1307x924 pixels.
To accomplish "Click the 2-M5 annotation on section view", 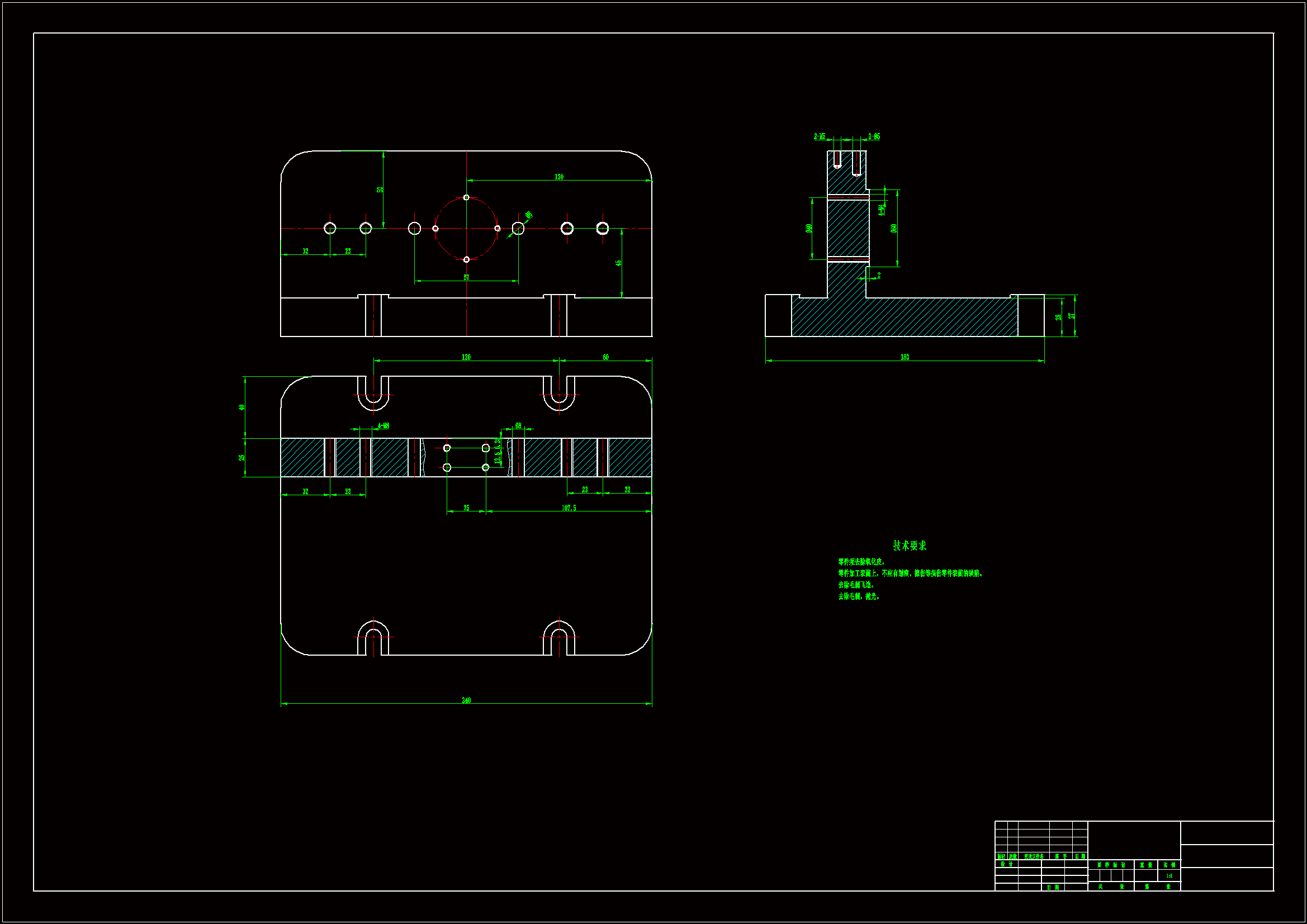I will (819, 136).
